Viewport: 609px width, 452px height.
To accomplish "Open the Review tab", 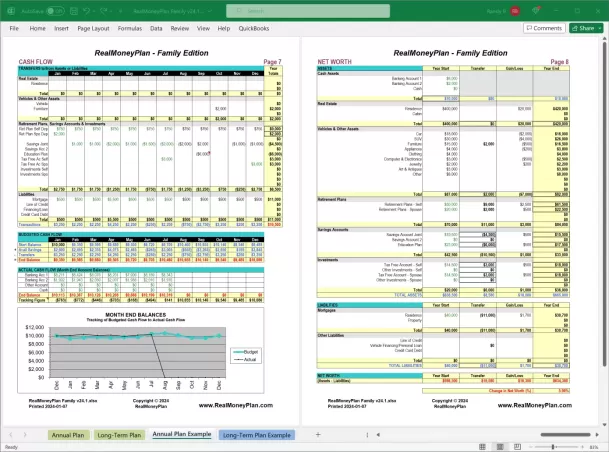I will pos(180,28).
